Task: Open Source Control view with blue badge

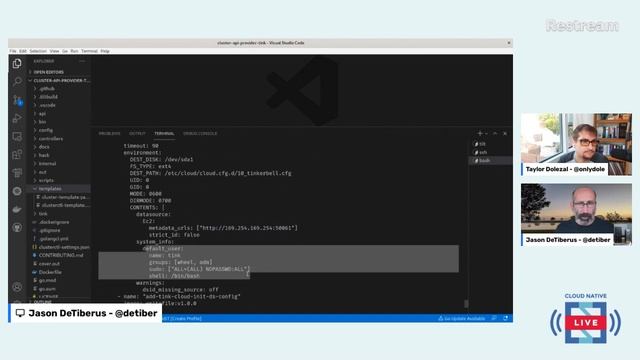Action: [x=17, y=100]
